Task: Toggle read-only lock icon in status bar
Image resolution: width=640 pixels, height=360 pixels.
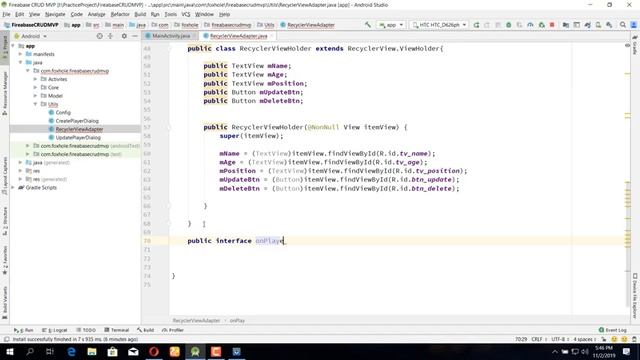Action: click(604, 339)
